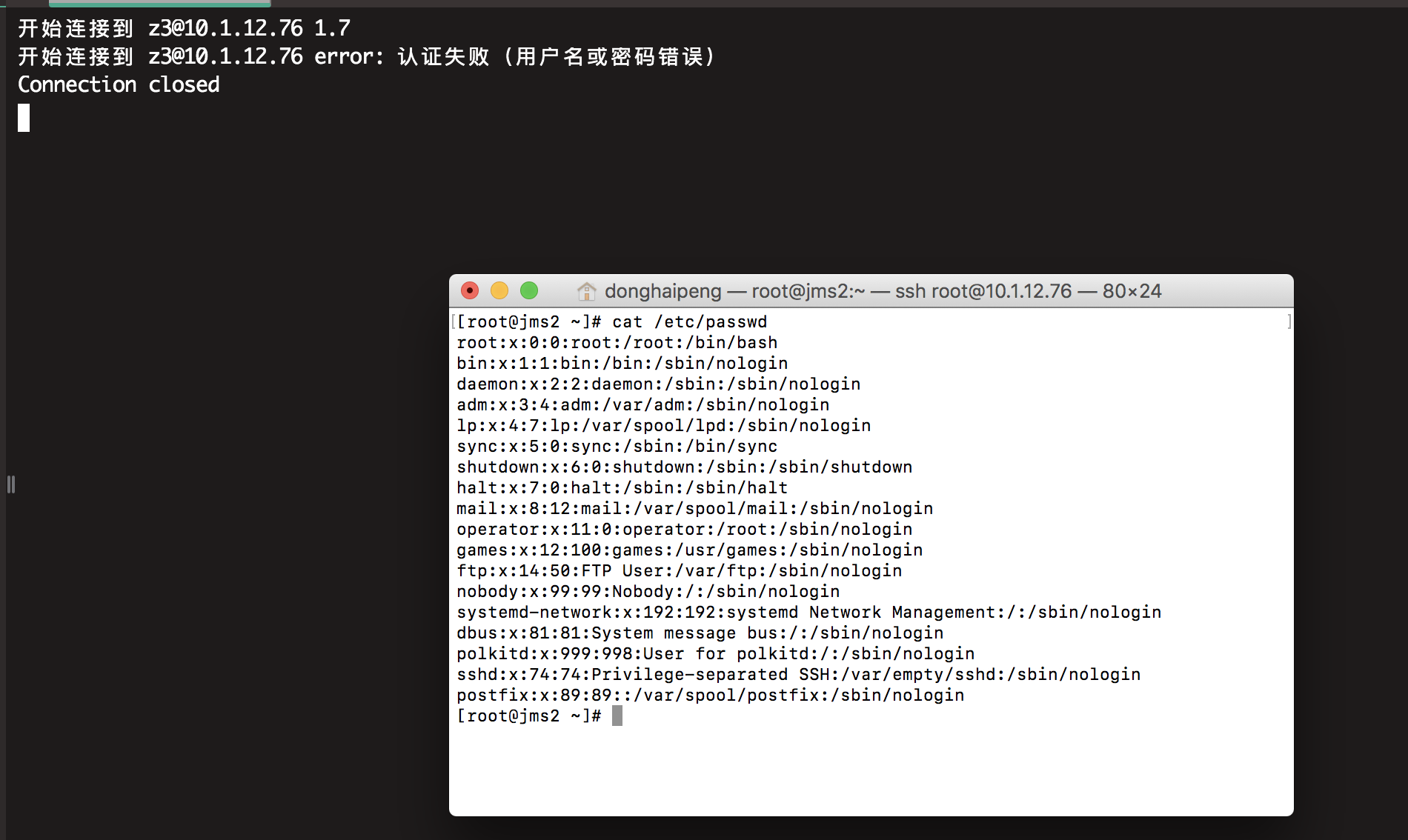1408x840 pixels.
Task: Click the first line '开始连接到 z3@10.1.12.76 1.7'
Action: 184,28
